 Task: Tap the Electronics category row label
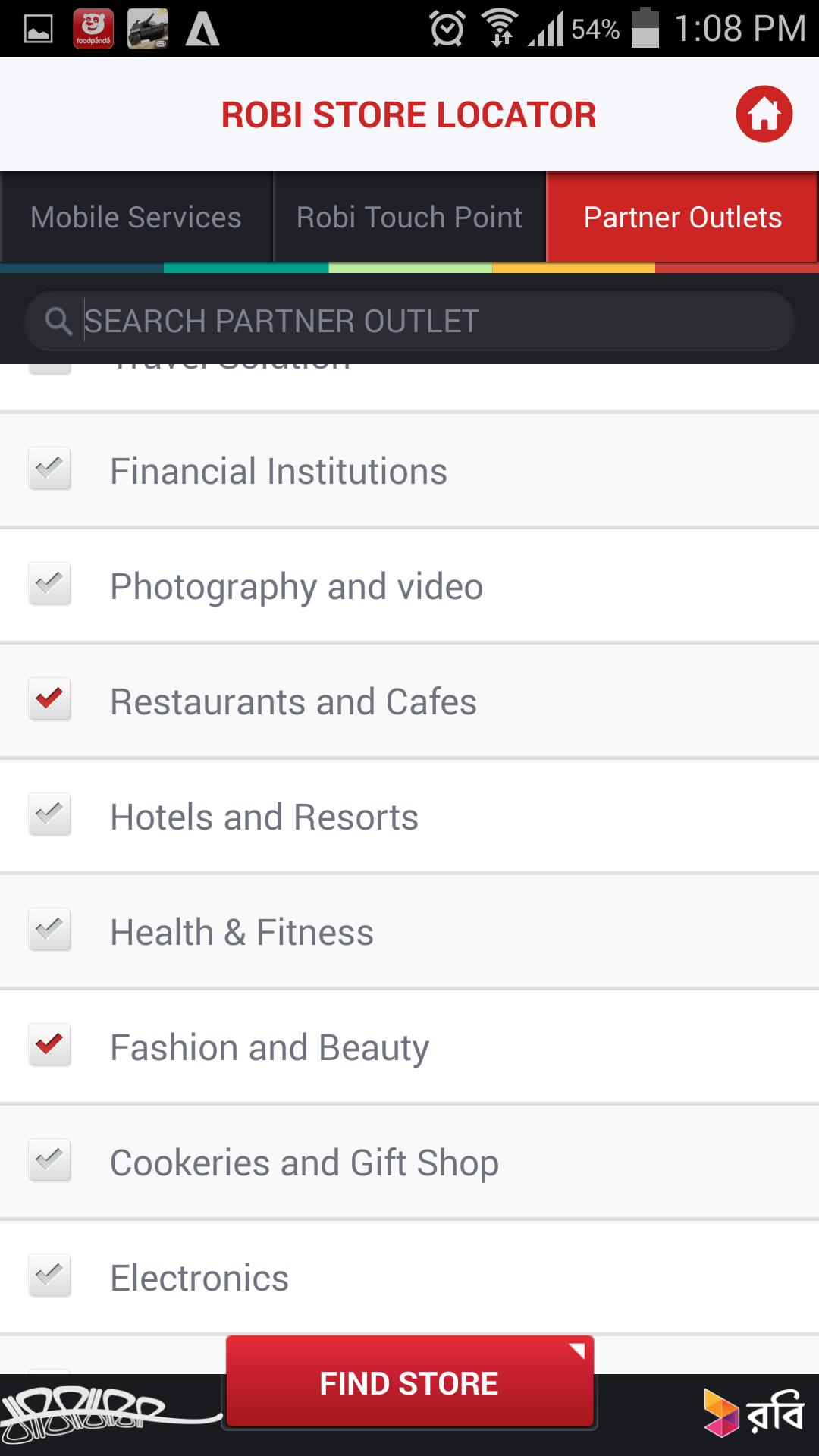pyautogui.click(x=199, y=1278)
